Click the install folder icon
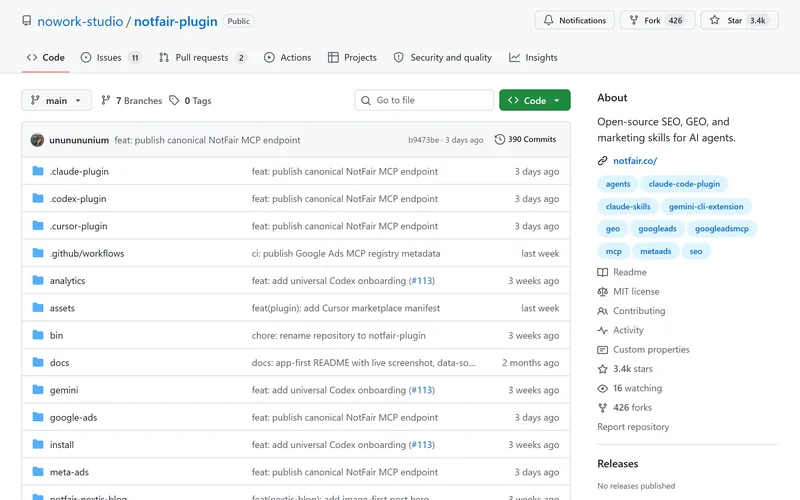The width and height of the screenshot is (800, 500). [38, 444]
